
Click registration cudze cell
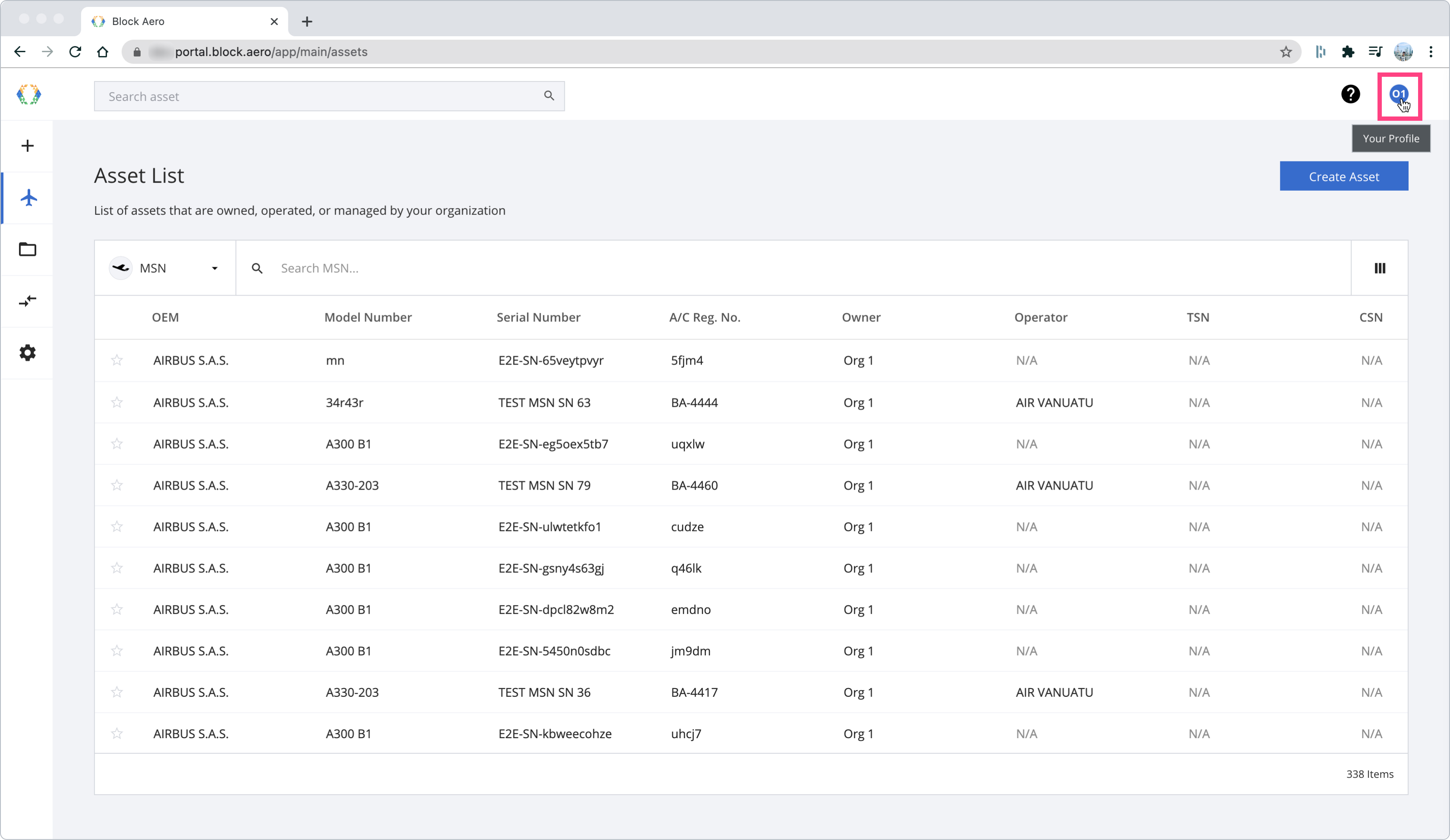pyautogui.click(x=687, y=526)
